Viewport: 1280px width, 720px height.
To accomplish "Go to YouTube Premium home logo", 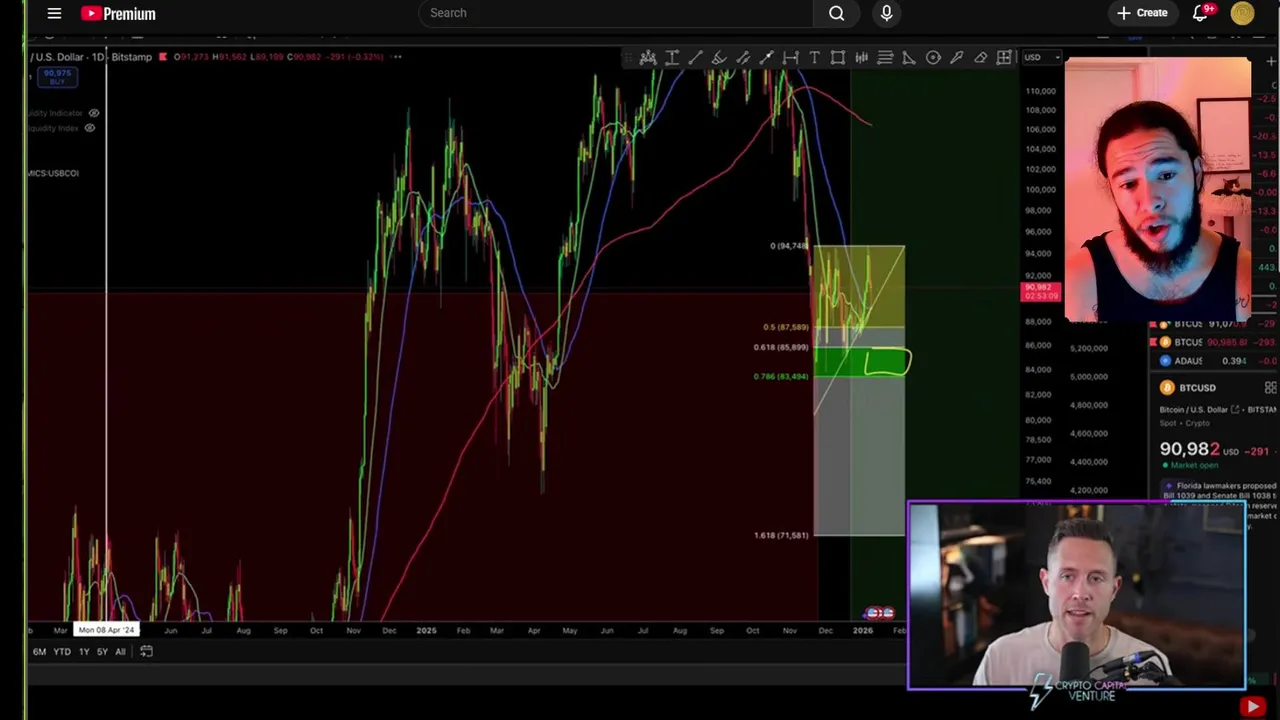I will point(118,13).
